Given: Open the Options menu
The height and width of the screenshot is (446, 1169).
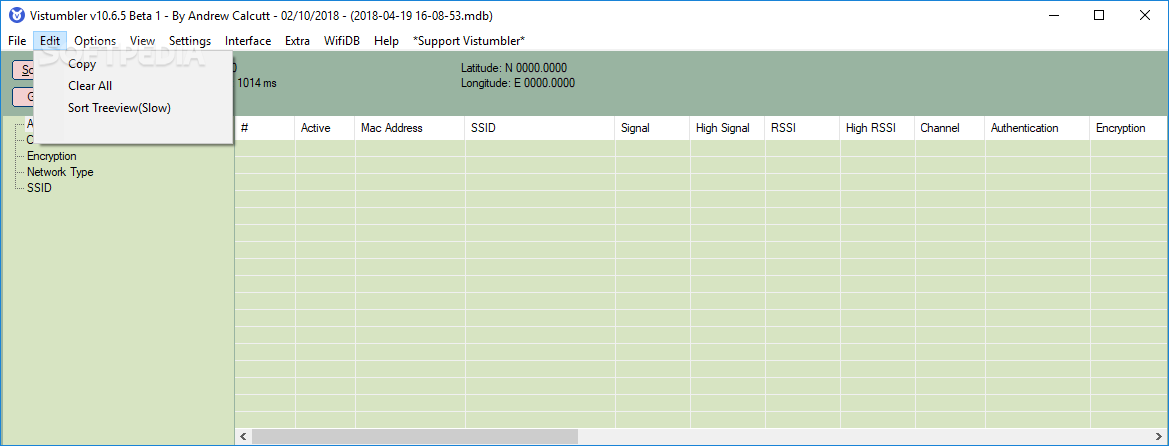Looking at the screenshot, I should pos(95,41).
